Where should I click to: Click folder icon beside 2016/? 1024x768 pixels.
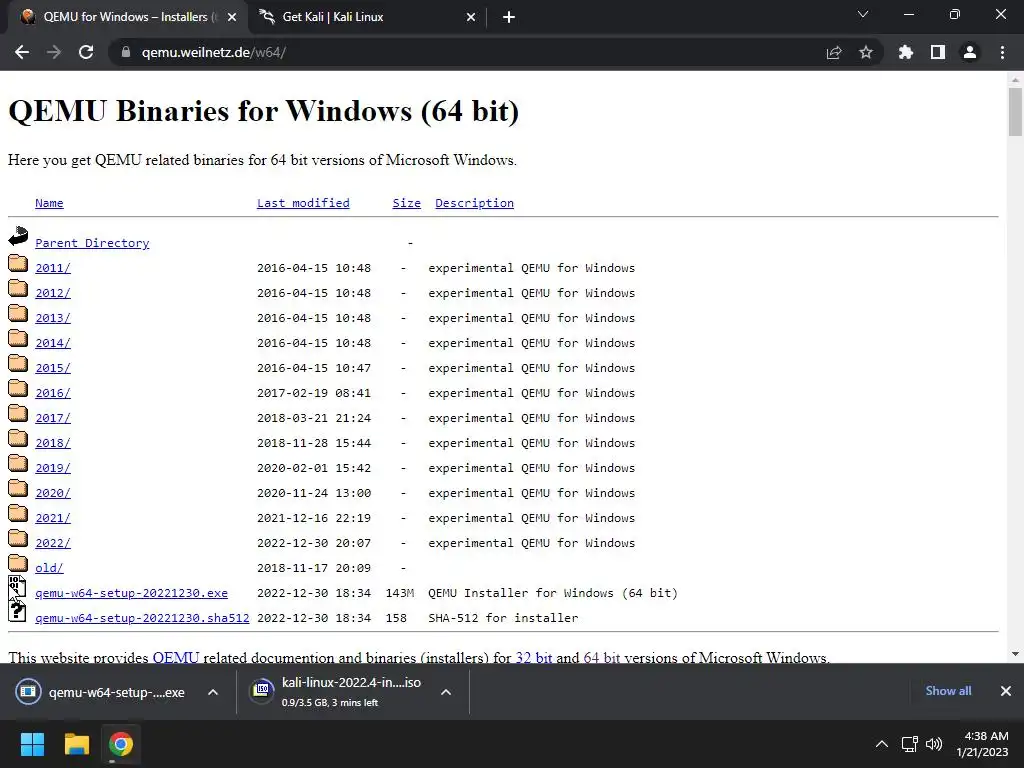18,388
